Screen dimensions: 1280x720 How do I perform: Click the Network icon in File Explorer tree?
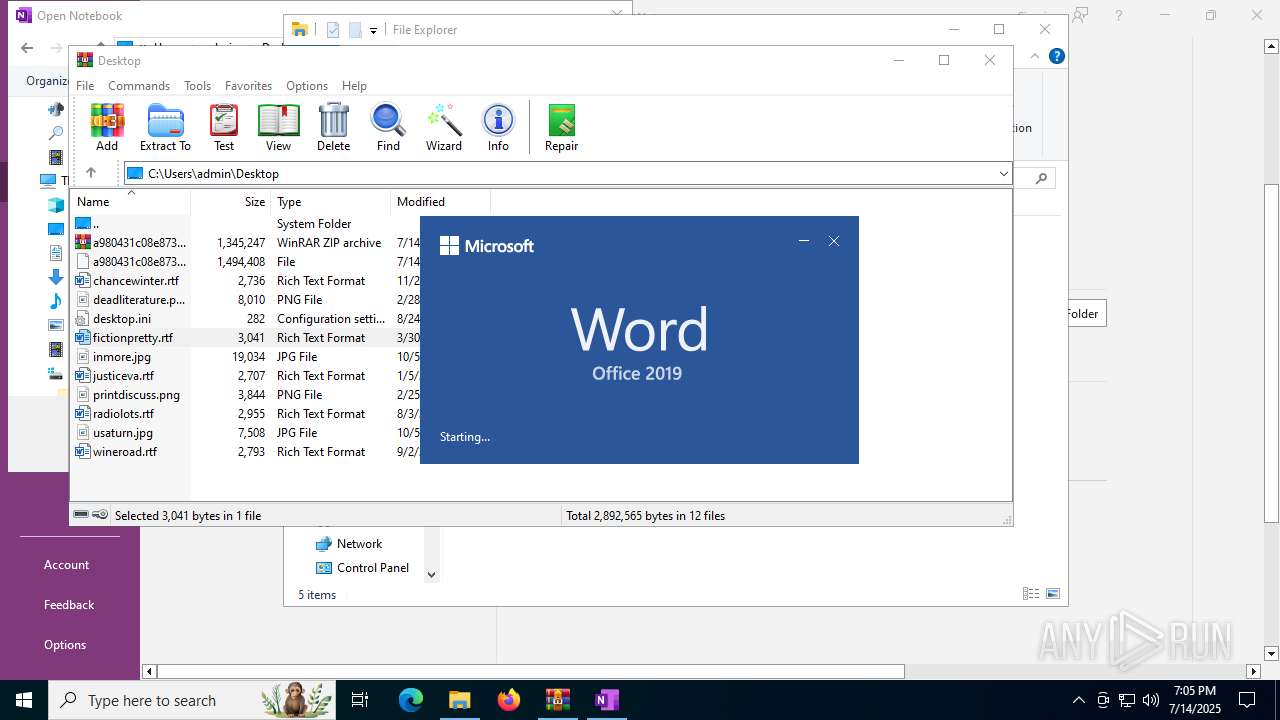323,544
